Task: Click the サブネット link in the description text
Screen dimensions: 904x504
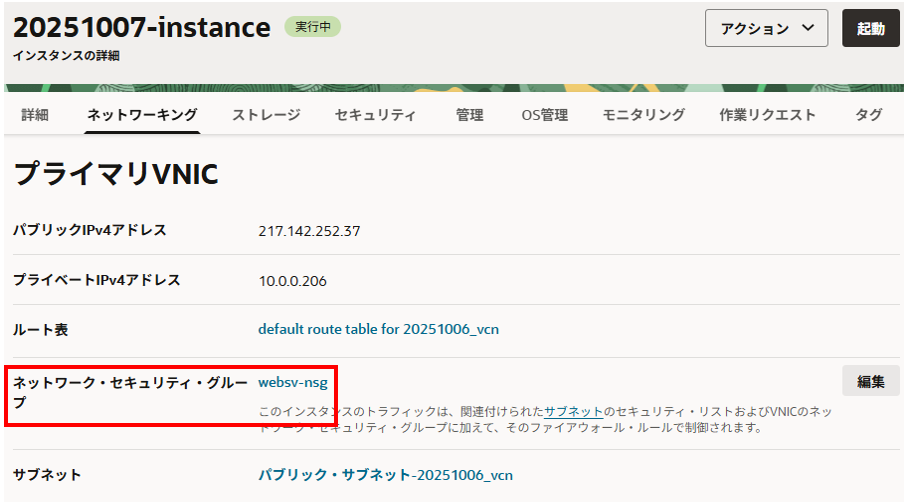Action: click(x=574, y=411)
